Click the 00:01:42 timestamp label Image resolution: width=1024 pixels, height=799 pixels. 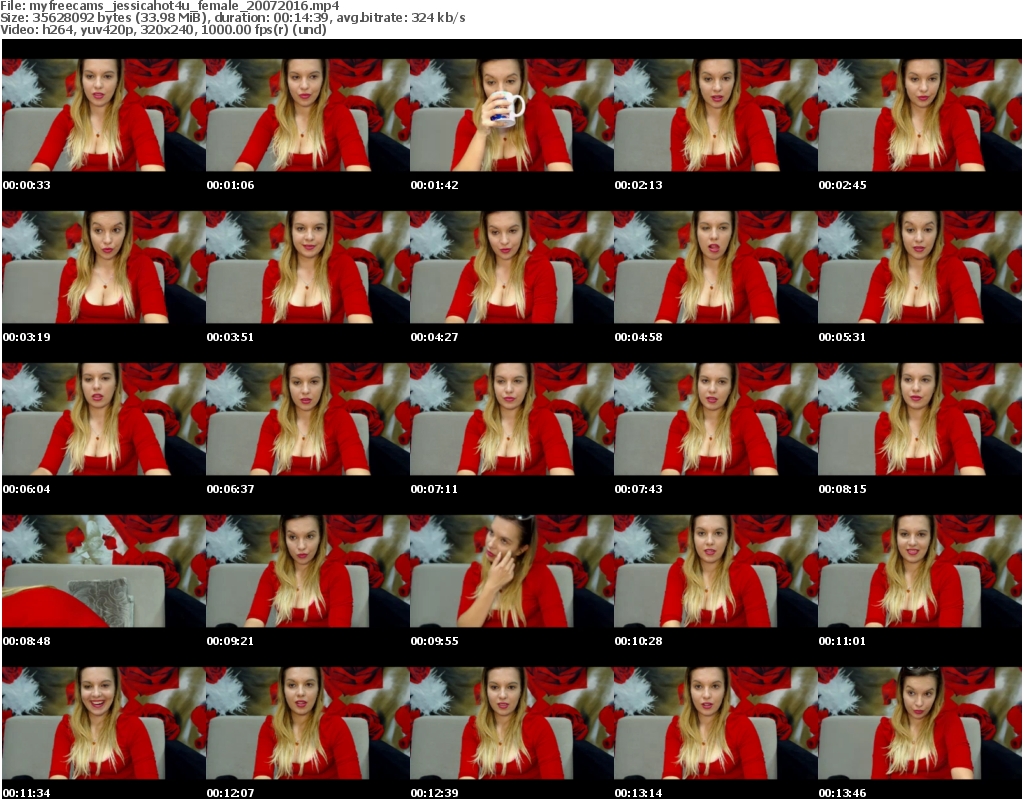434,185
